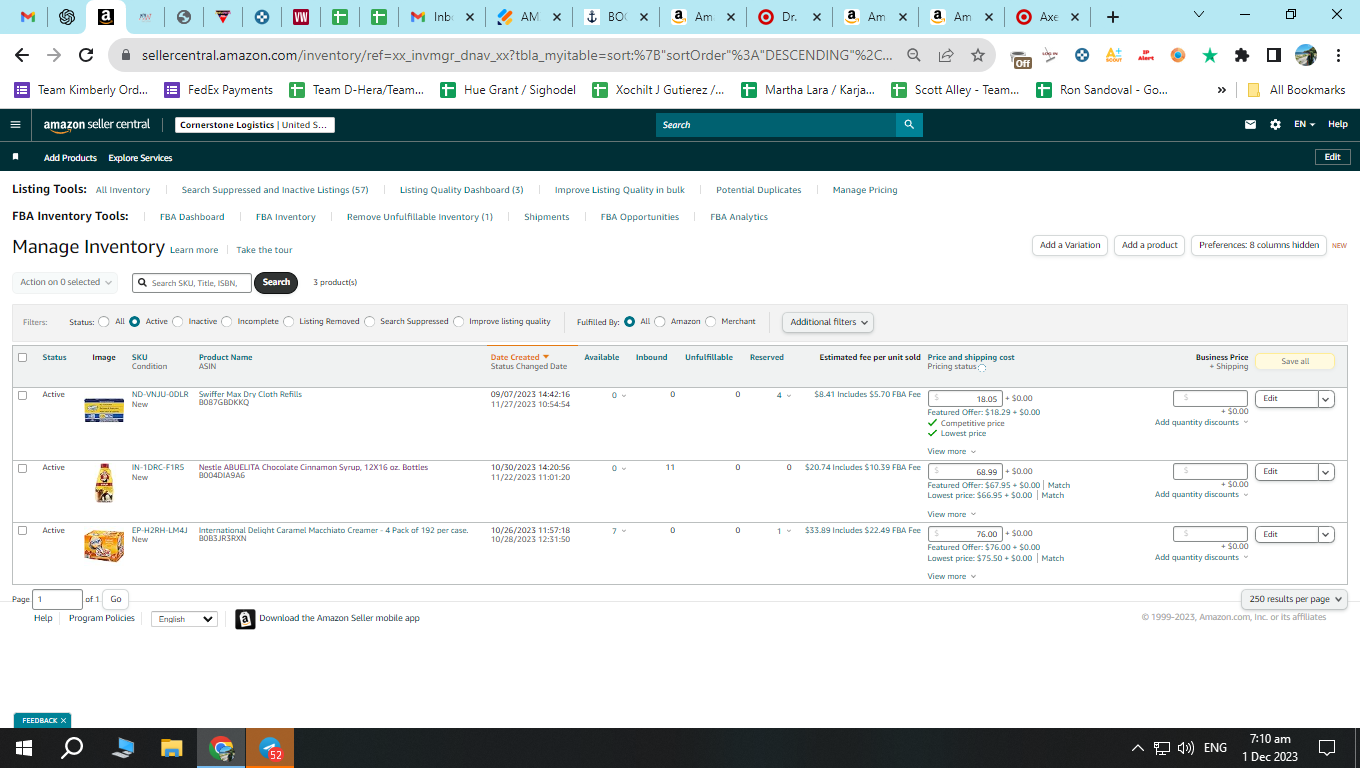Click the Amazon Seller Central logo
This screenshot has height=768, width=1360.
pyautogui.click(x=97, y=125)
